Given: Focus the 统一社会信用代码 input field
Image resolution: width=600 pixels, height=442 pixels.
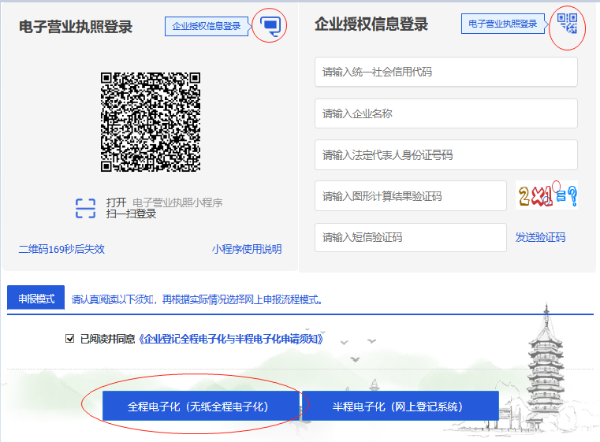Looking at the screenshot, I should pos(446,72).
